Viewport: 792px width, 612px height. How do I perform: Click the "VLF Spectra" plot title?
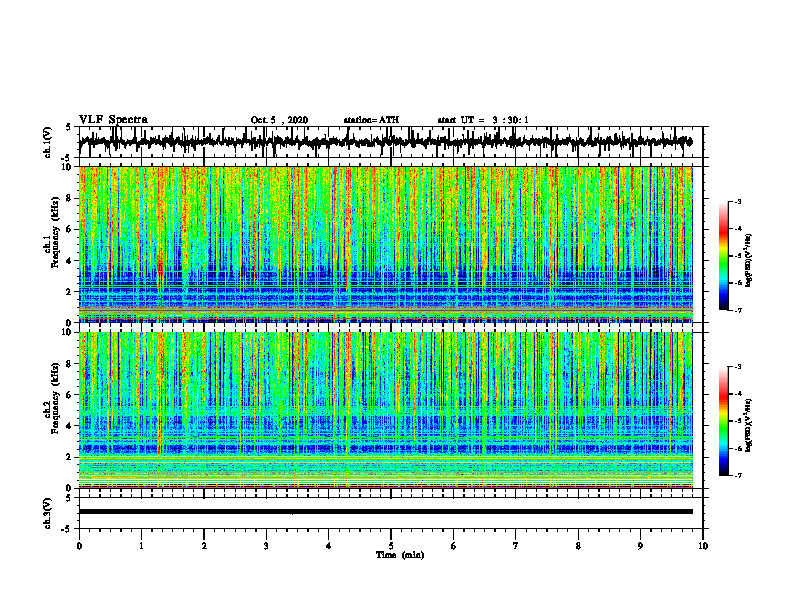pos(113,120)
